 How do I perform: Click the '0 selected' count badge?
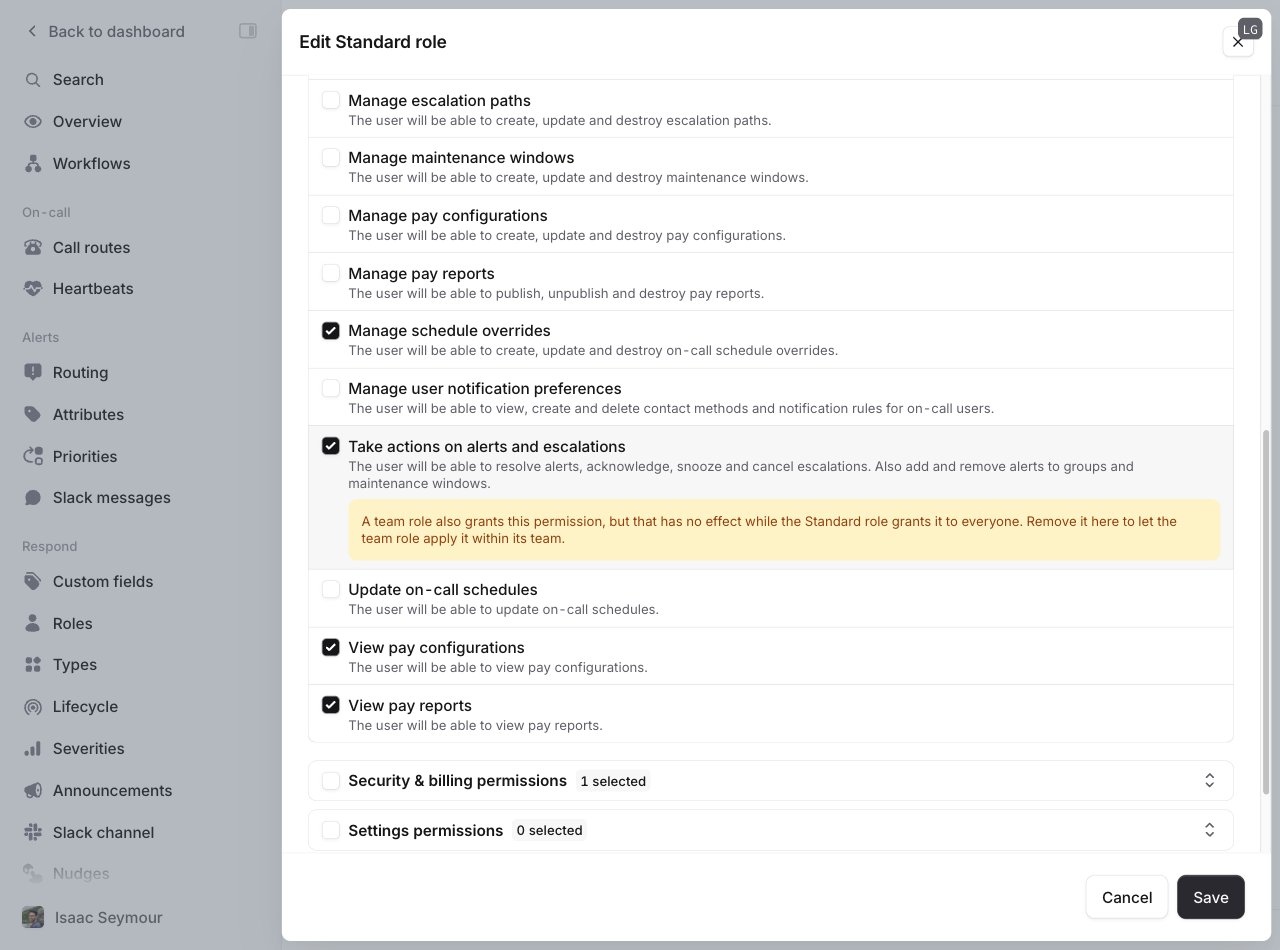pyautogui.click(x=549, y=831)
